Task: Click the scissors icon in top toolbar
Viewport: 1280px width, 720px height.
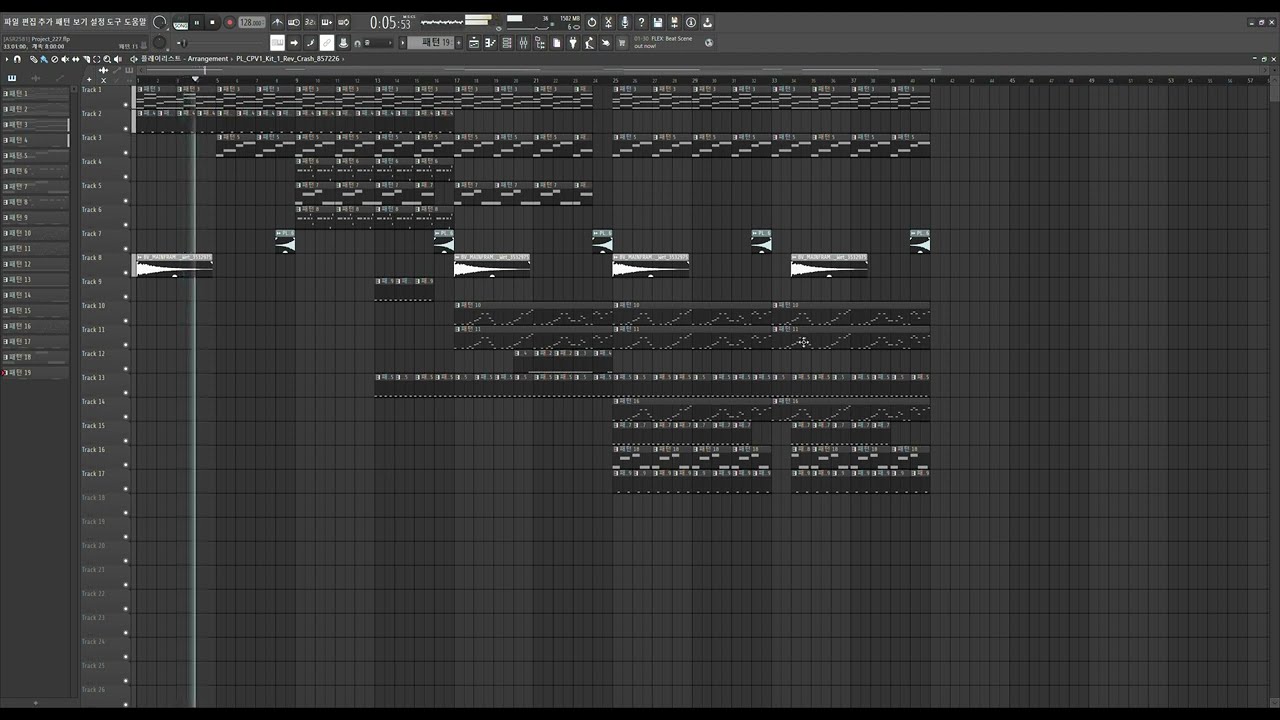Action: (608, 22)
